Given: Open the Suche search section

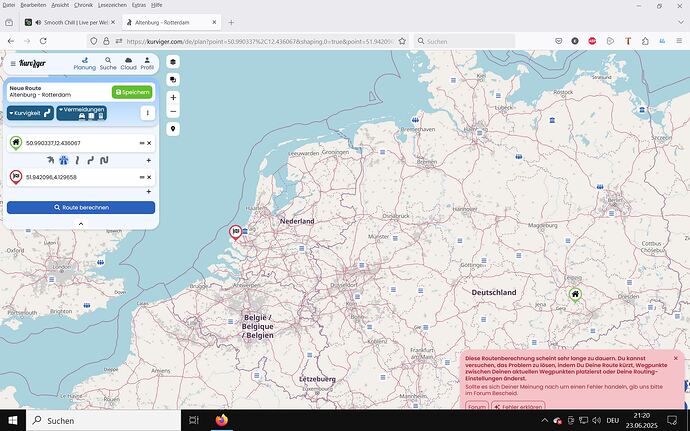Looking at the screenshot, I should (108, 64).
